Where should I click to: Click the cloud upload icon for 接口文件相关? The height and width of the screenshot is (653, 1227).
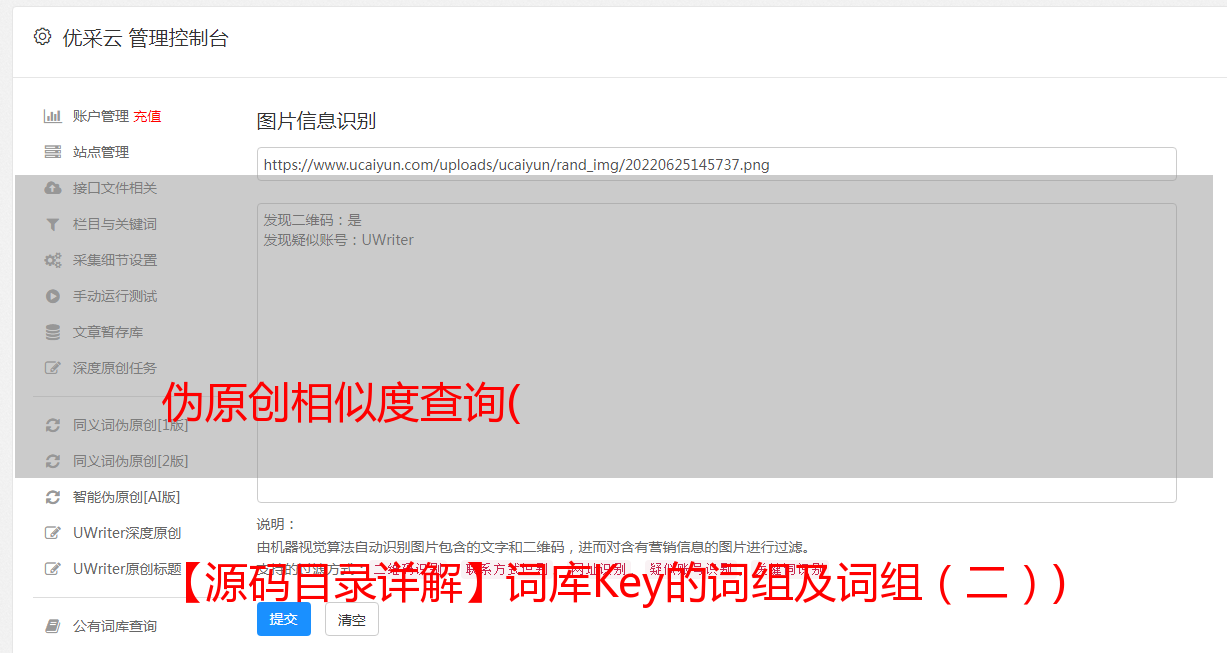53,188
